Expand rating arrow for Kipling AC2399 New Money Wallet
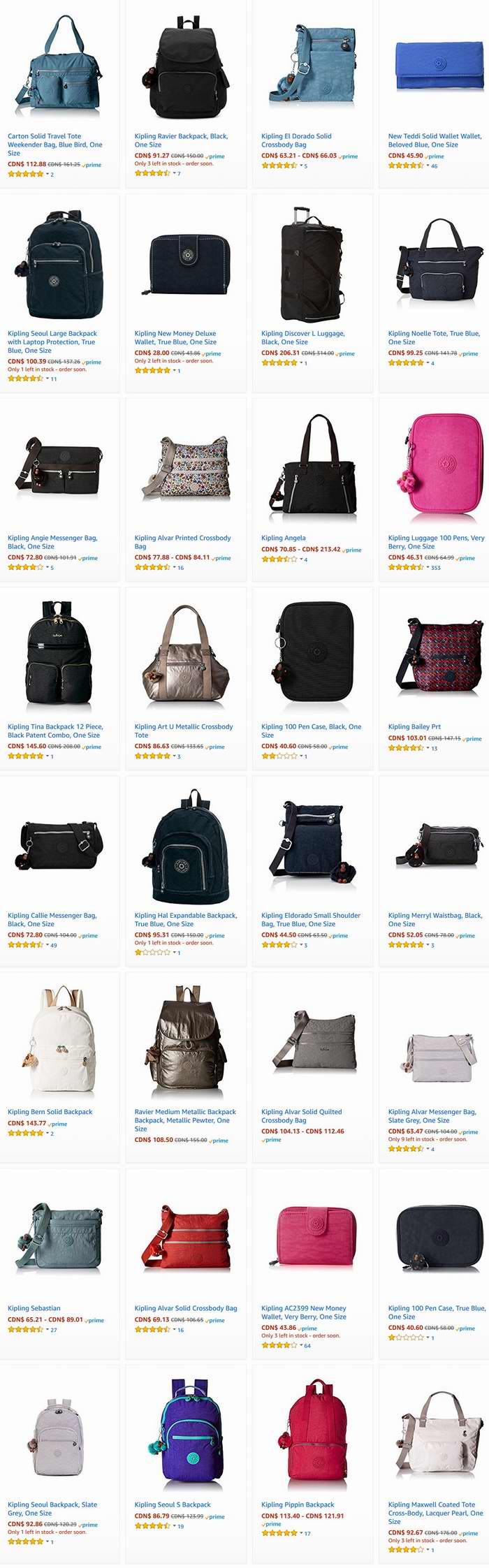This screenshot has height=1568, width=489. pyautogui.click(x=301, y=1345)
